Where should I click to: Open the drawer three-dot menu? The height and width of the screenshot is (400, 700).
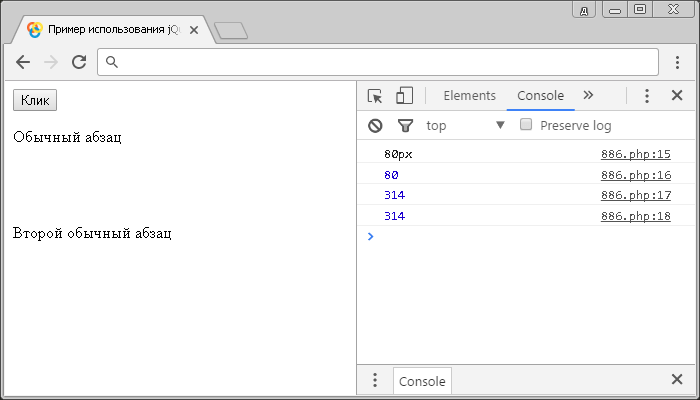pyautogui.click(x=375, y=380)
